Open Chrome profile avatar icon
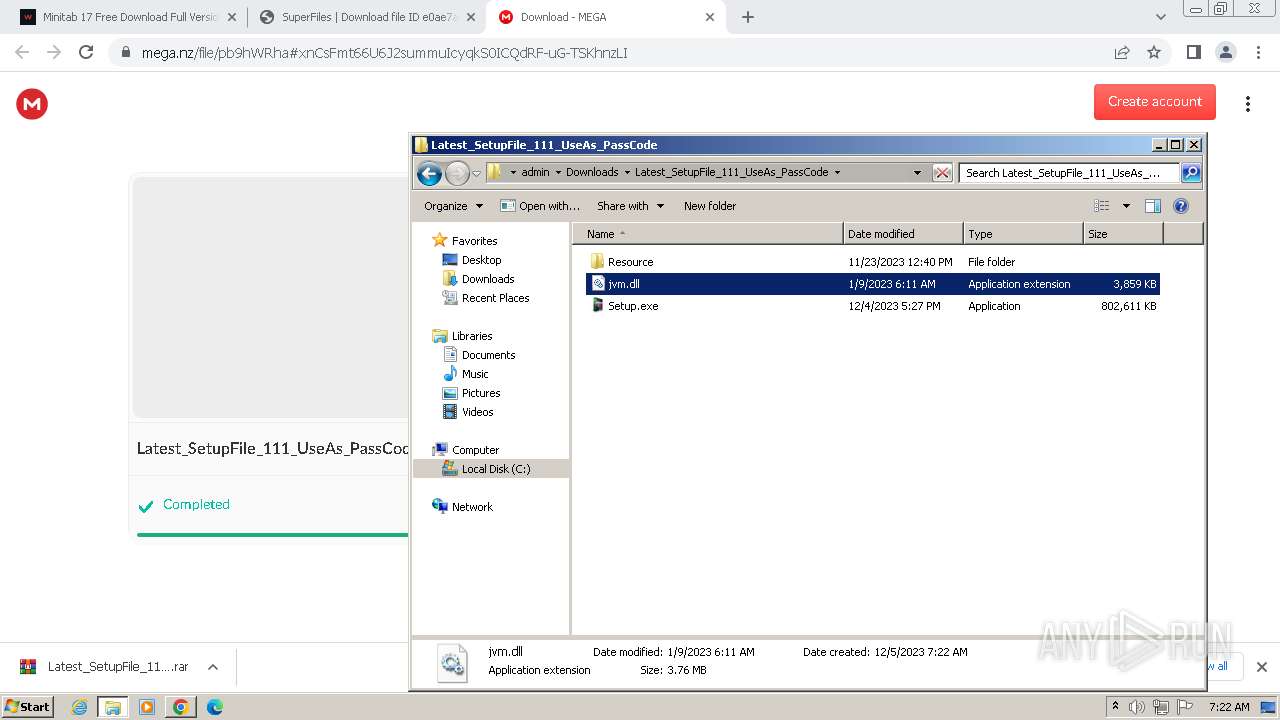 point(1225,52)
